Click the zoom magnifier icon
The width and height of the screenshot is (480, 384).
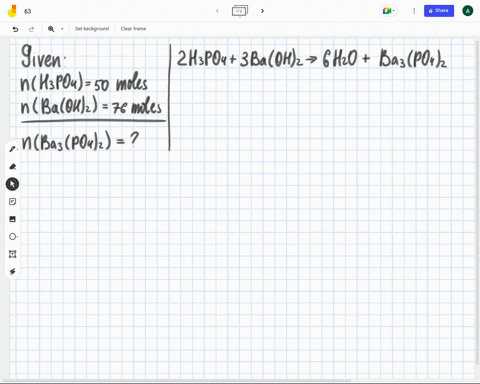tap(51, 29)
